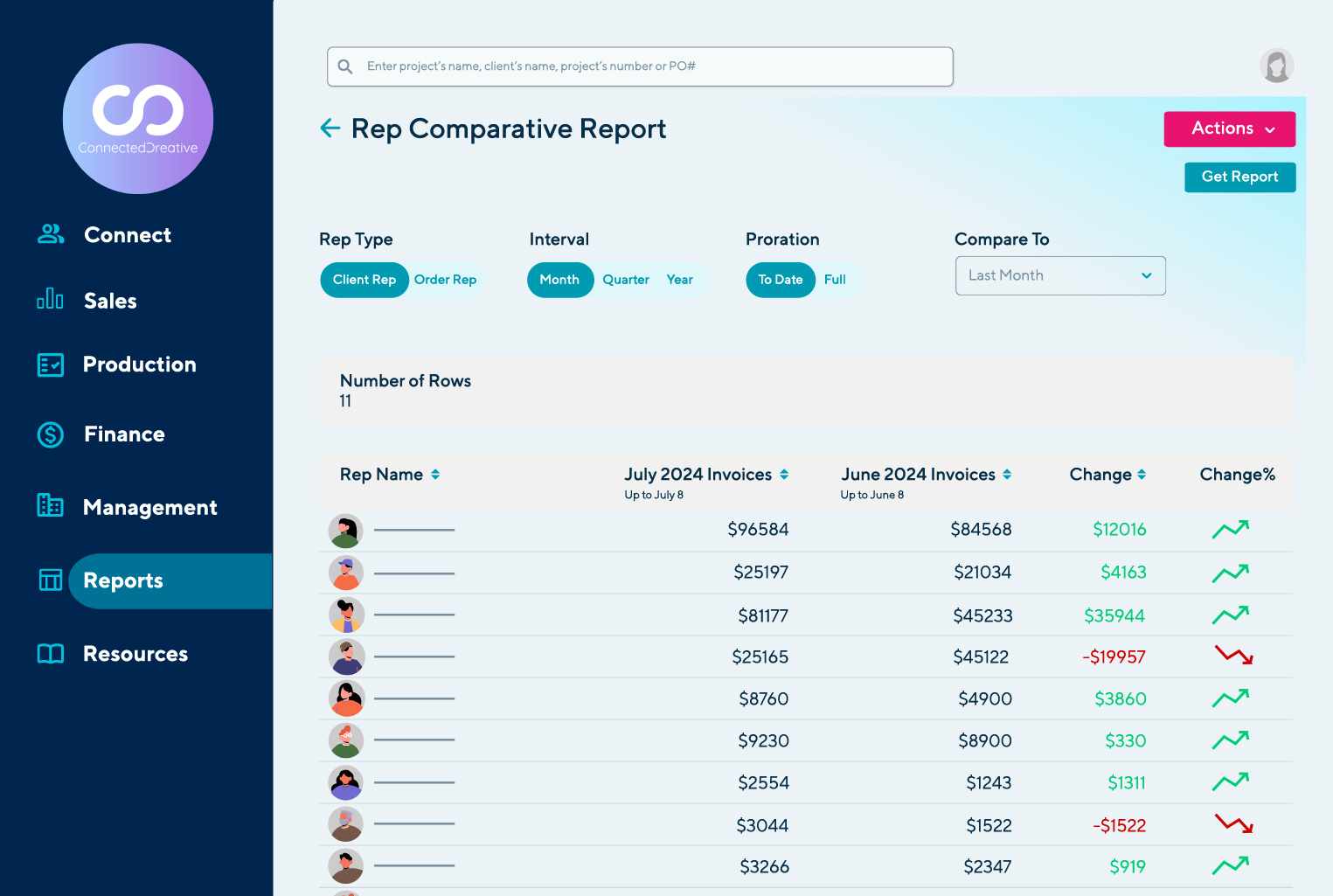The width and height of the screenshot is (1333, 896).
Task: Go to Production section
Action: (140, 365)
